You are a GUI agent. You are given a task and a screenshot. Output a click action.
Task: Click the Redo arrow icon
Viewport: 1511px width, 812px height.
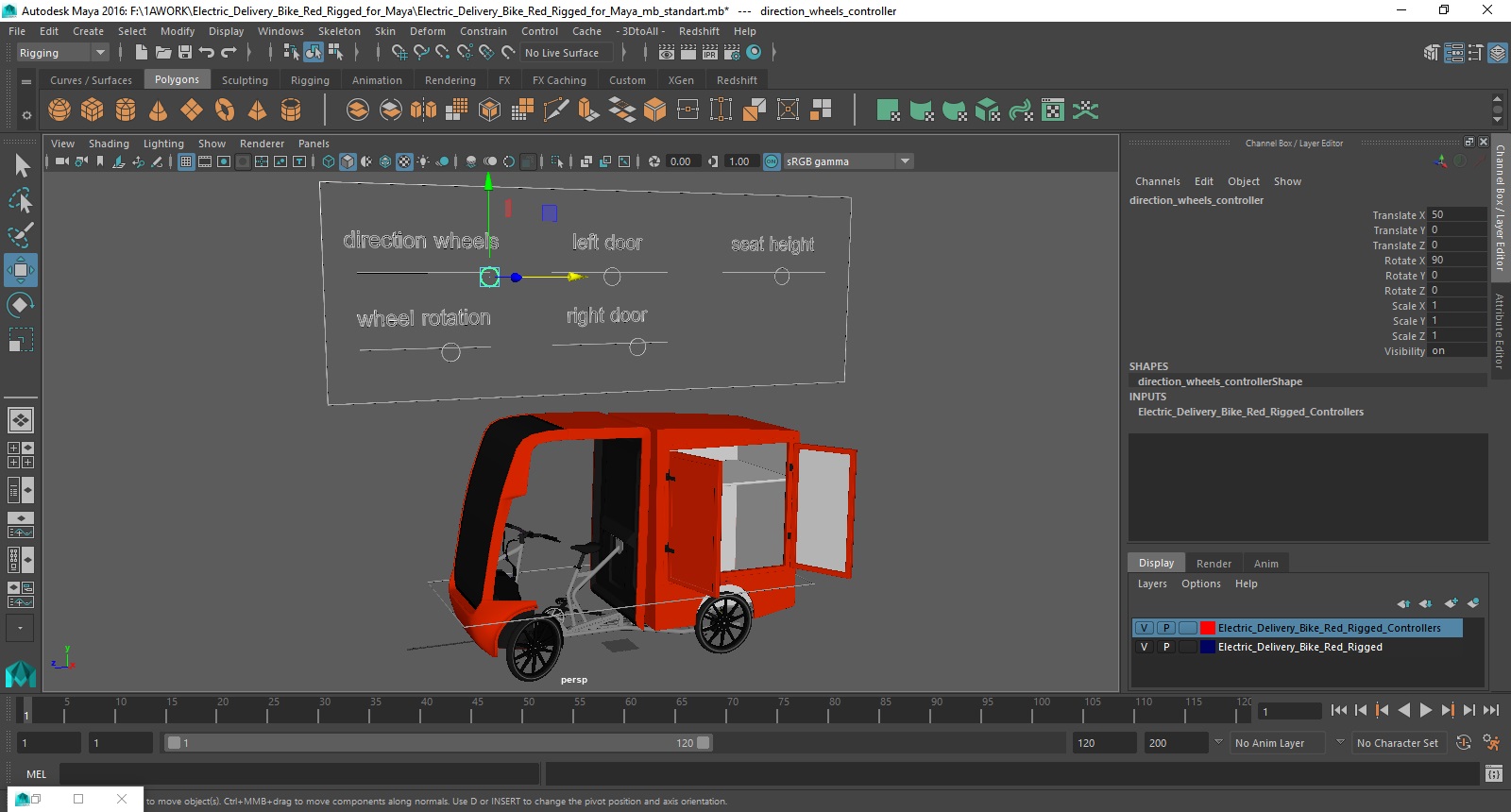(x=229, y=53)
